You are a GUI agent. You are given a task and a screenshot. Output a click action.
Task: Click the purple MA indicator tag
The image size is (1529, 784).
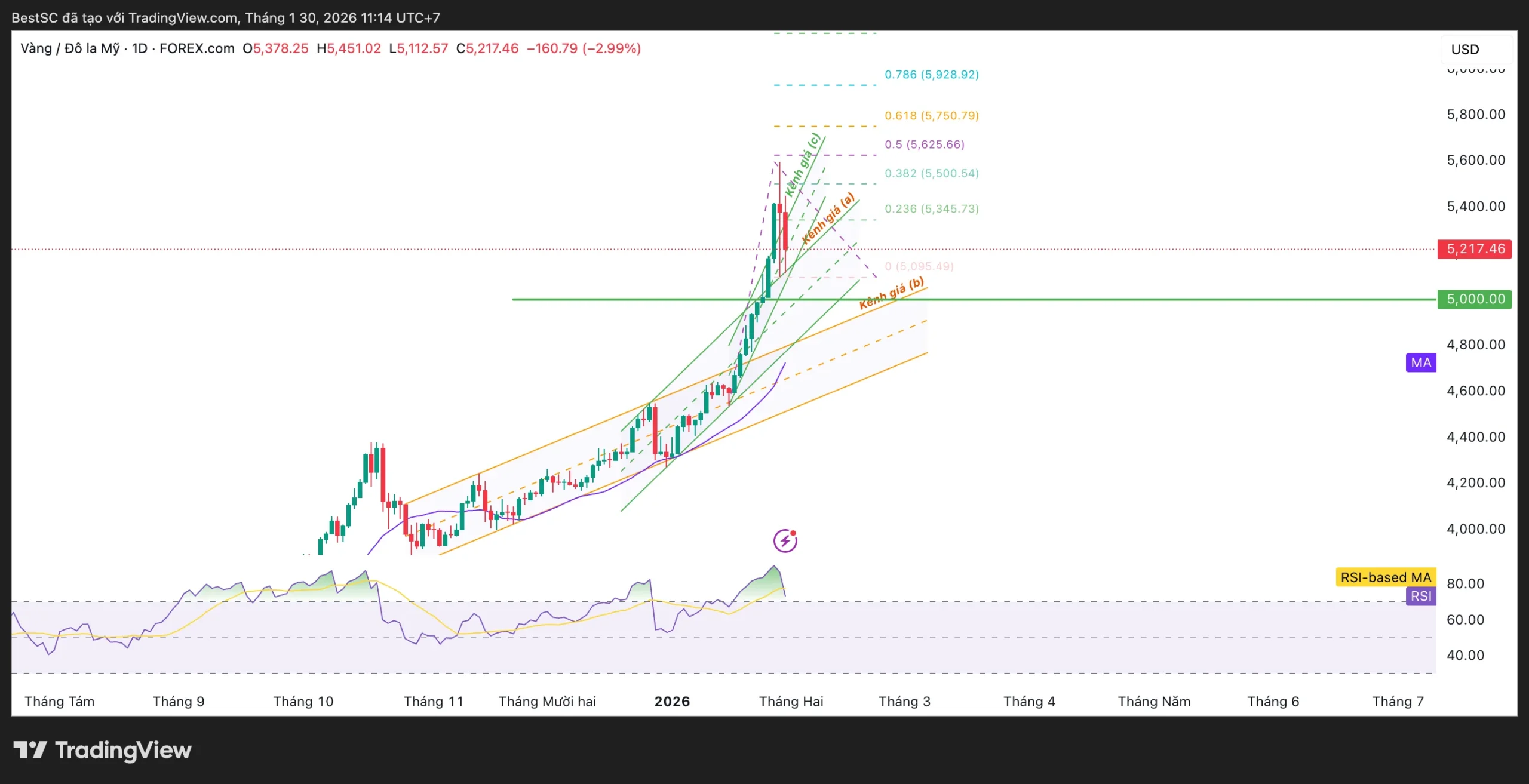[1421, 362]
